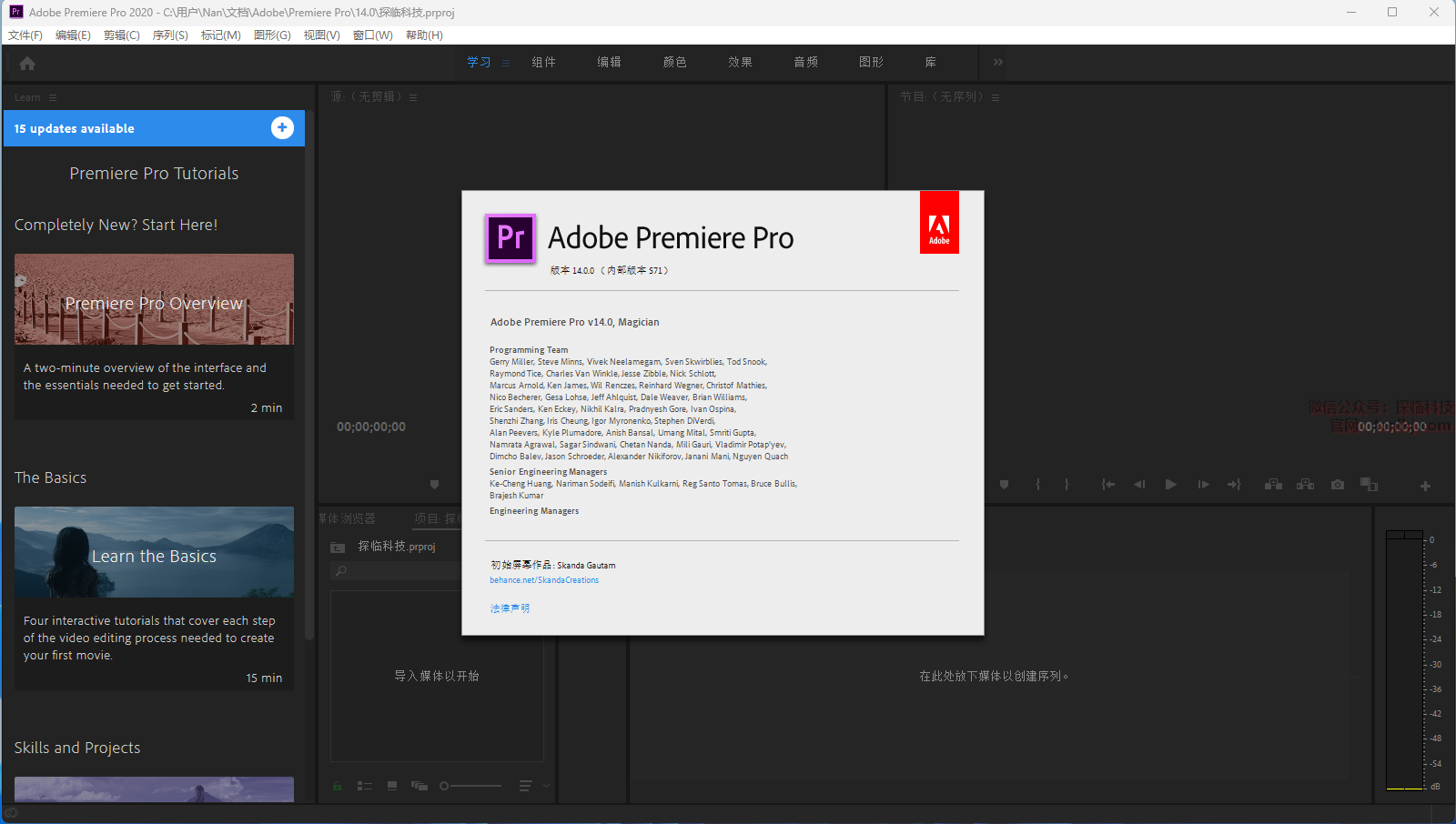1456x824 pixels.
Task: Open the Learn panel hamburger menu
Action: point(53,97)
